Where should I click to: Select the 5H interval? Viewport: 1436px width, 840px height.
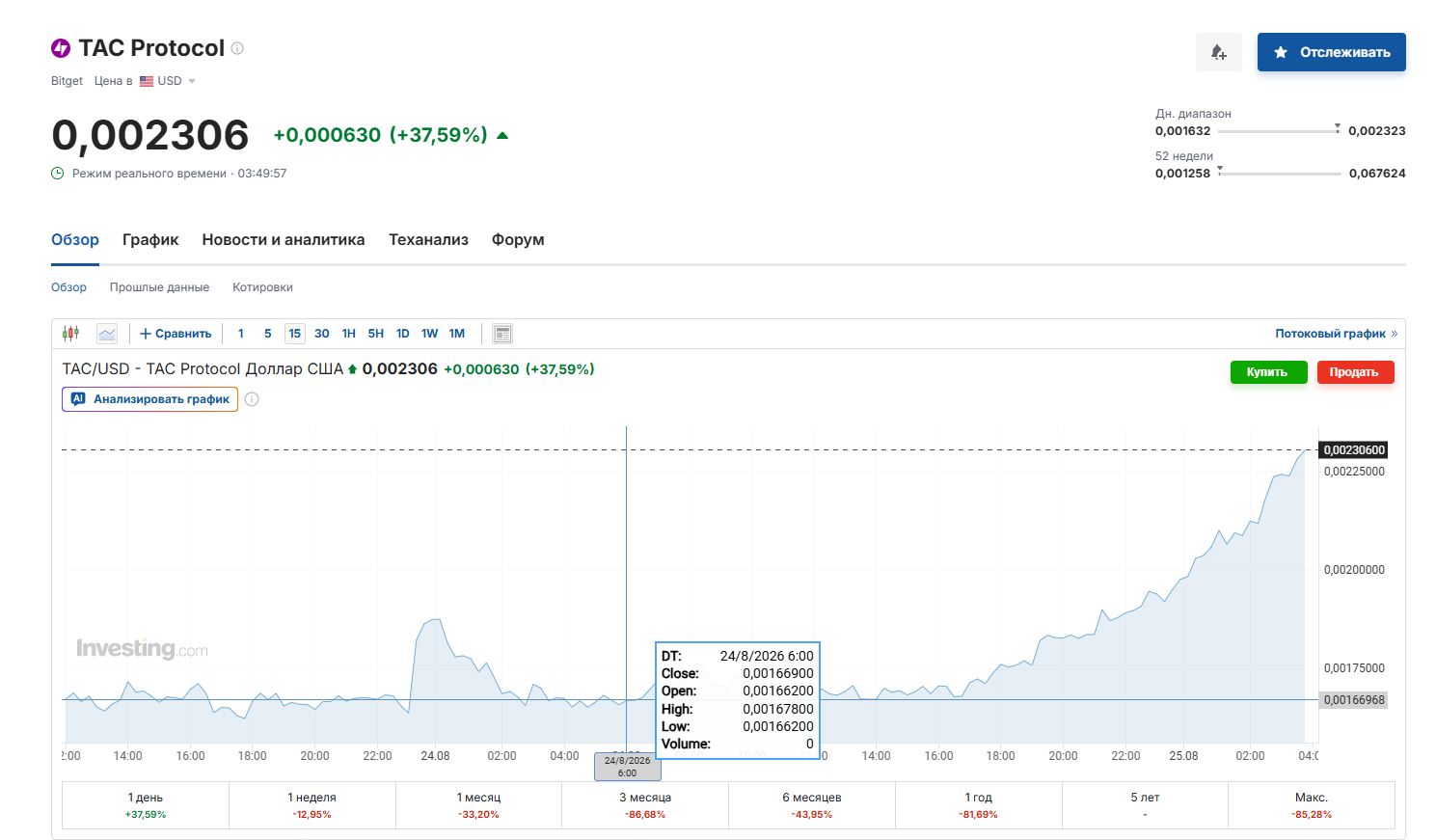point(376,334)
